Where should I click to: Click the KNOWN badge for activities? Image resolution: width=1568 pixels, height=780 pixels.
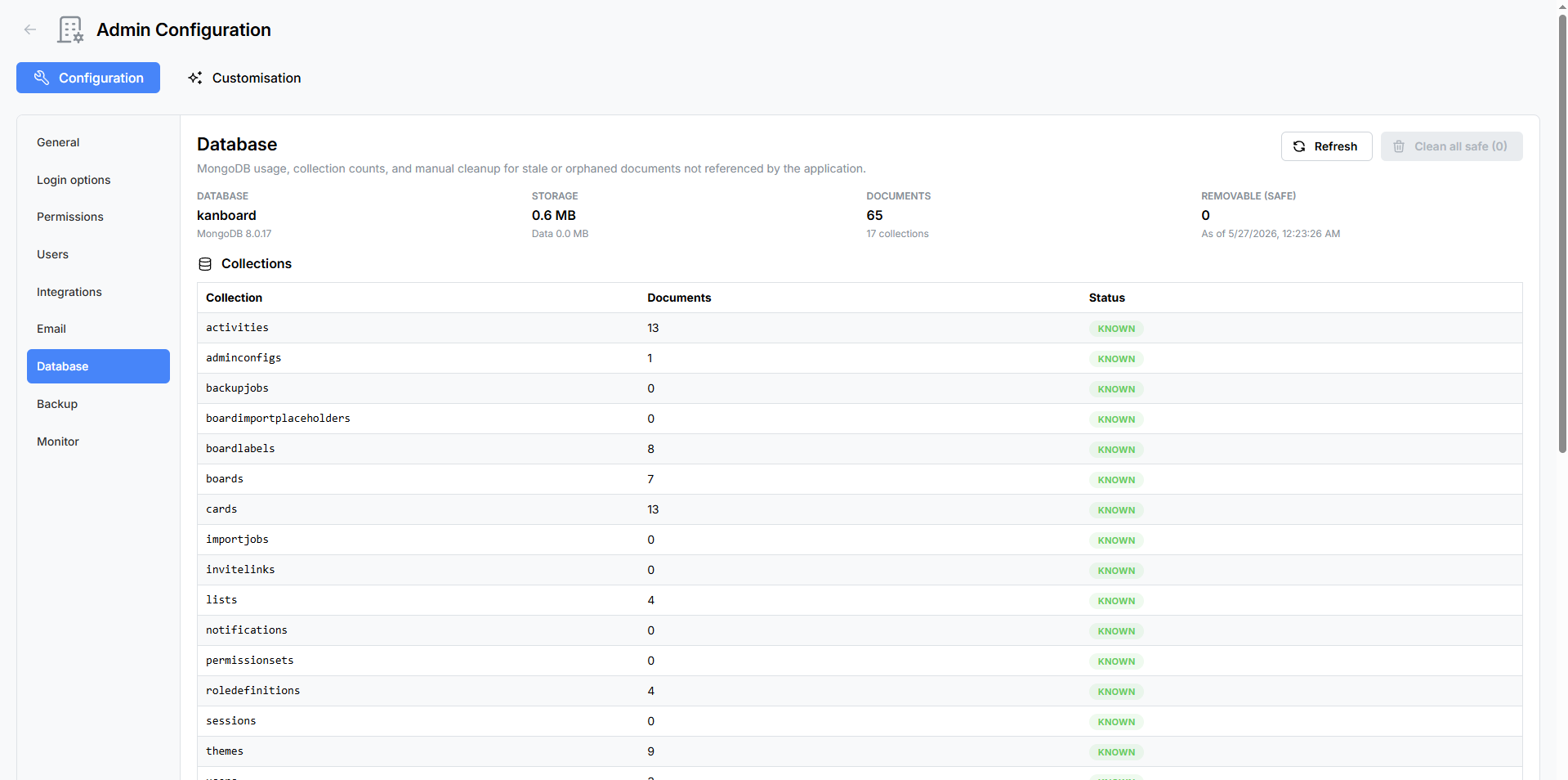coord(1116,329)
